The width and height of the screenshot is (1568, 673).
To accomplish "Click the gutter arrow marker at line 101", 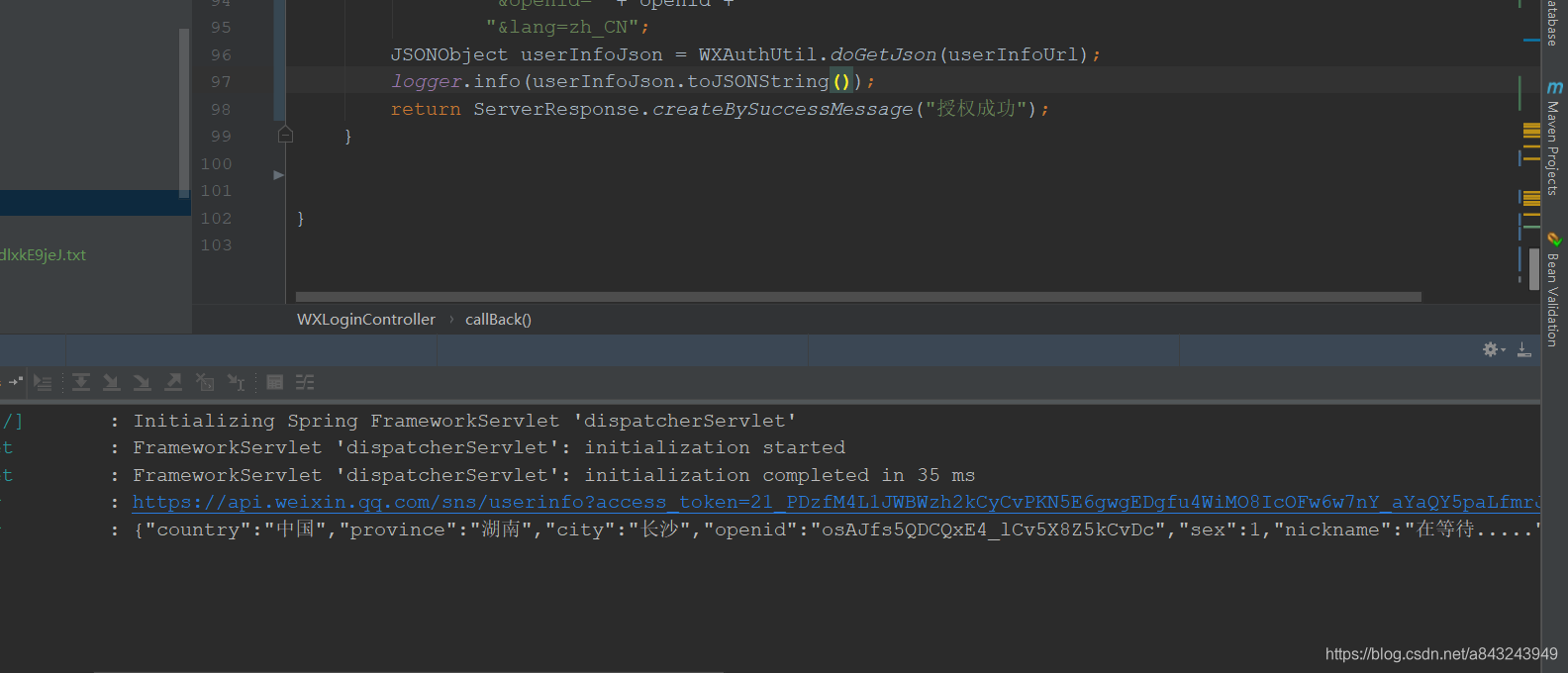I will coord(278,175).
